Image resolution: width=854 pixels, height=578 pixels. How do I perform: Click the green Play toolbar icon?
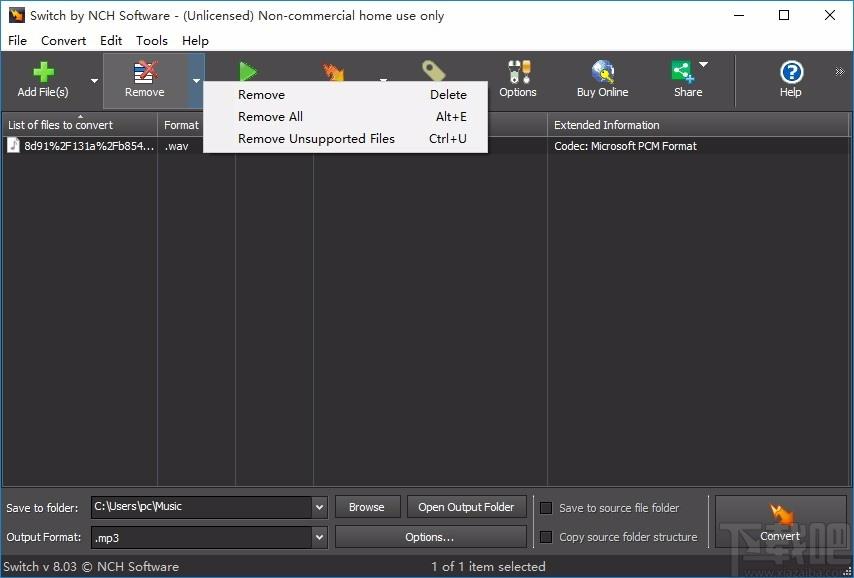tap(248, 71)
